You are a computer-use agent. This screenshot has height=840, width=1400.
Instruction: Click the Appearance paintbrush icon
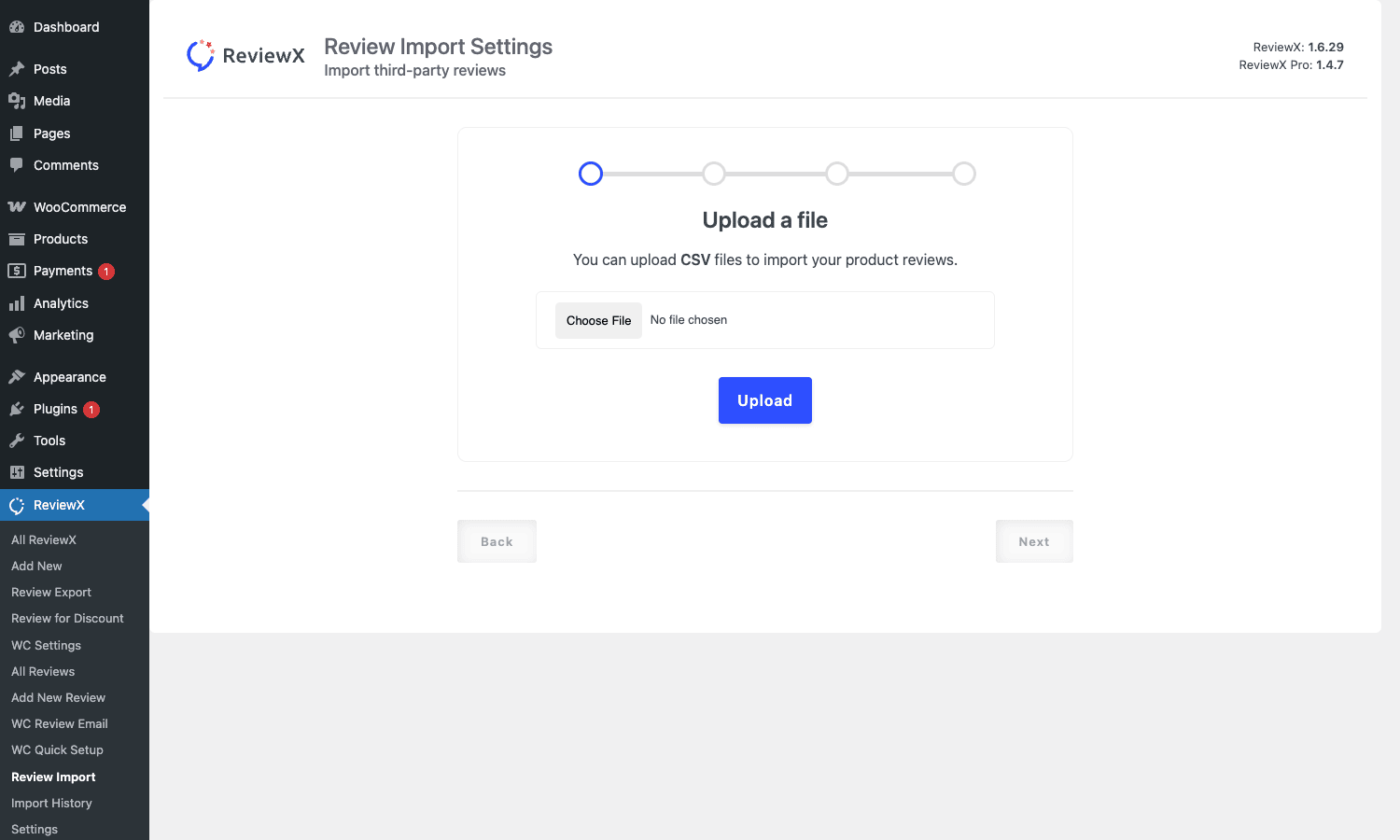coord(17,377)
